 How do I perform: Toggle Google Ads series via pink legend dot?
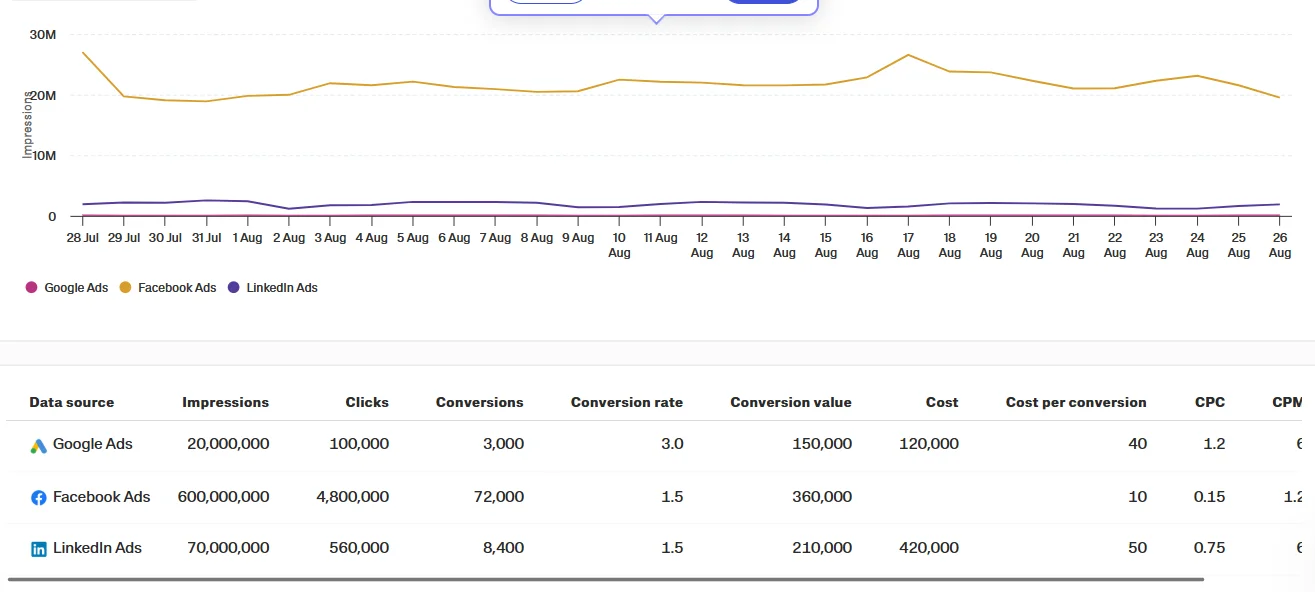point(31,288)
